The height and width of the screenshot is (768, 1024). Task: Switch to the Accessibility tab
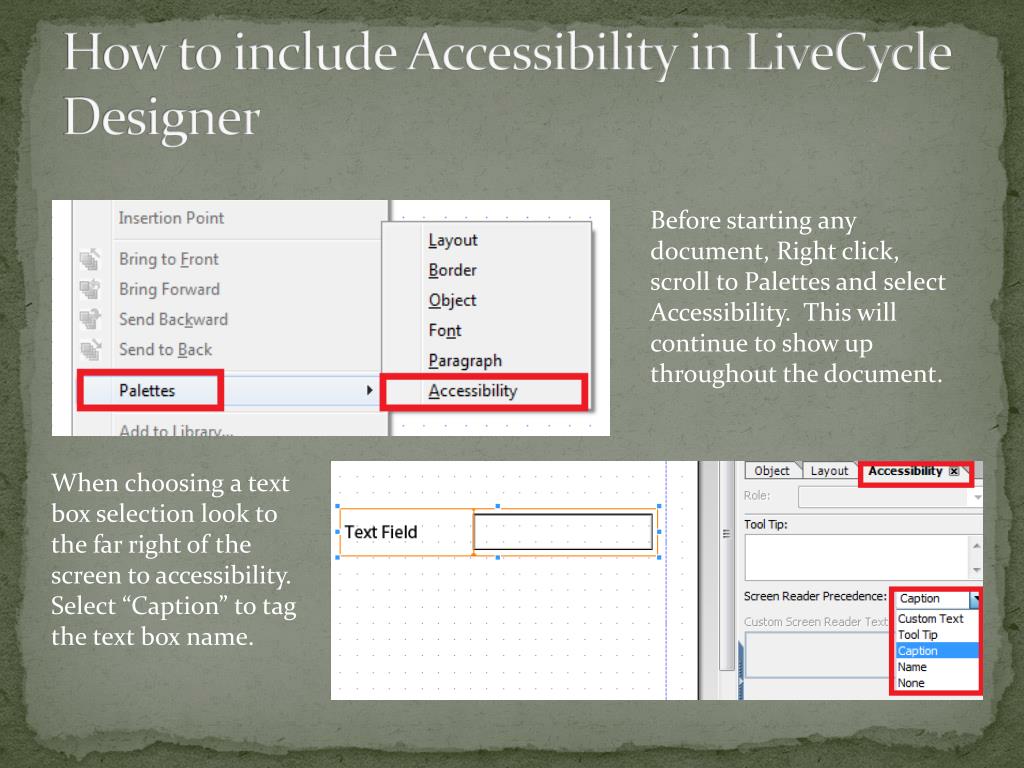pos(905,471)
